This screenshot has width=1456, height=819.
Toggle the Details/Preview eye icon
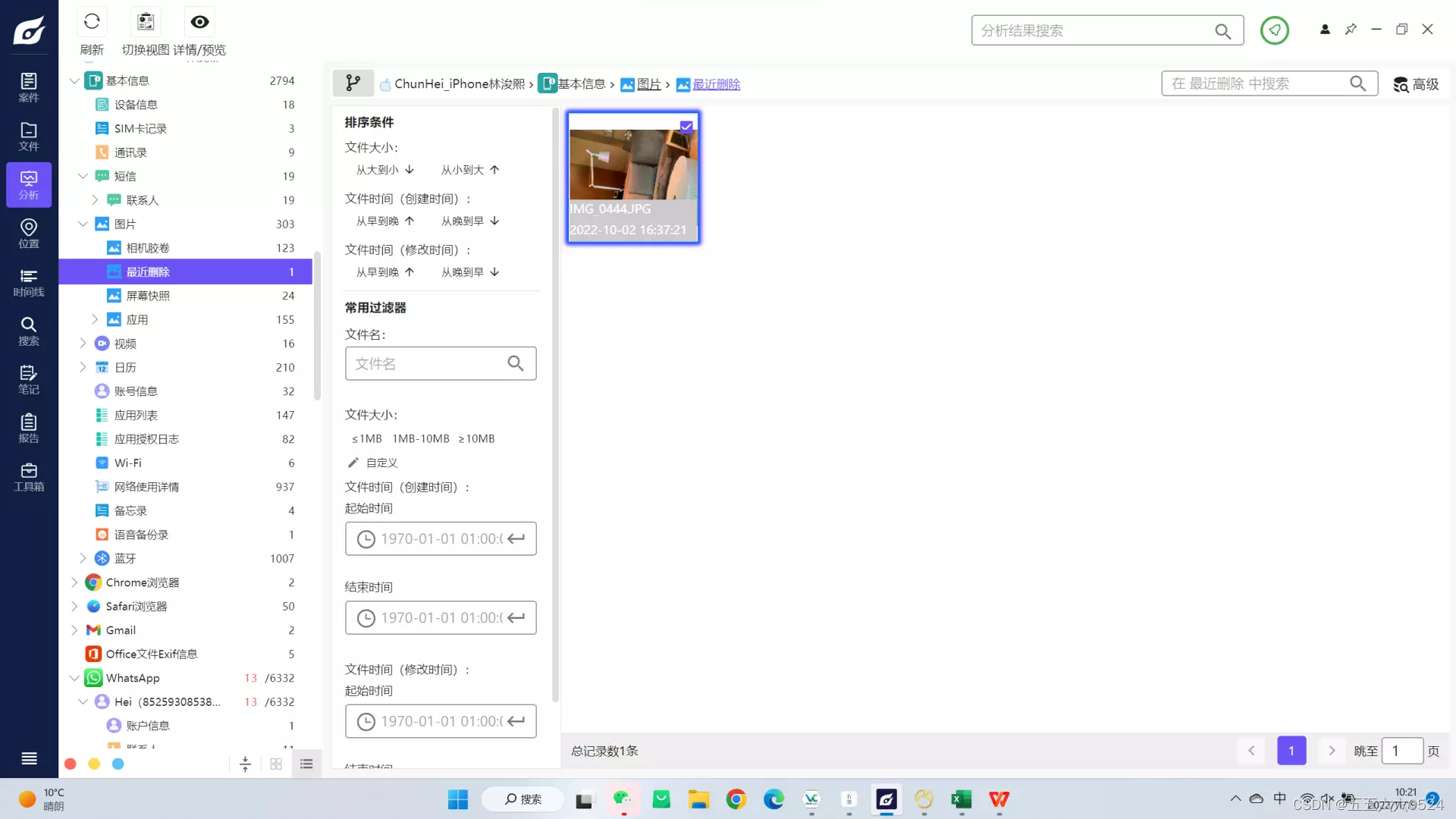coord(199,22)
